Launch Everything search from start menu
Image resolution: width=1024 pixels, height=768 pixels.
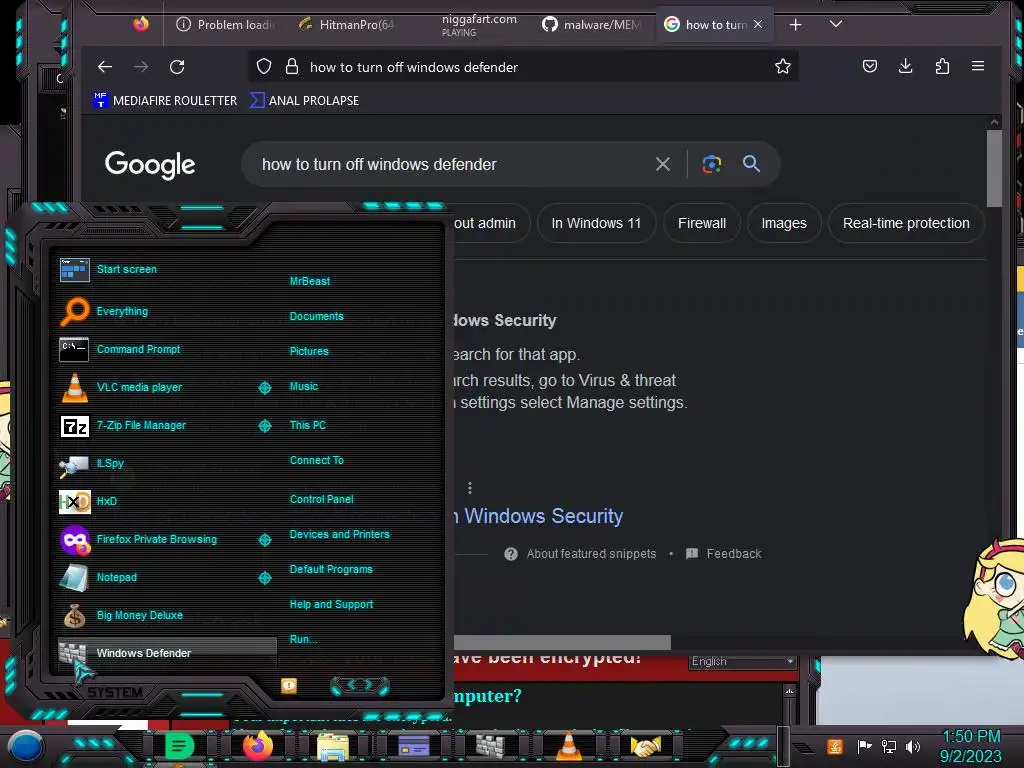point(122,312)
